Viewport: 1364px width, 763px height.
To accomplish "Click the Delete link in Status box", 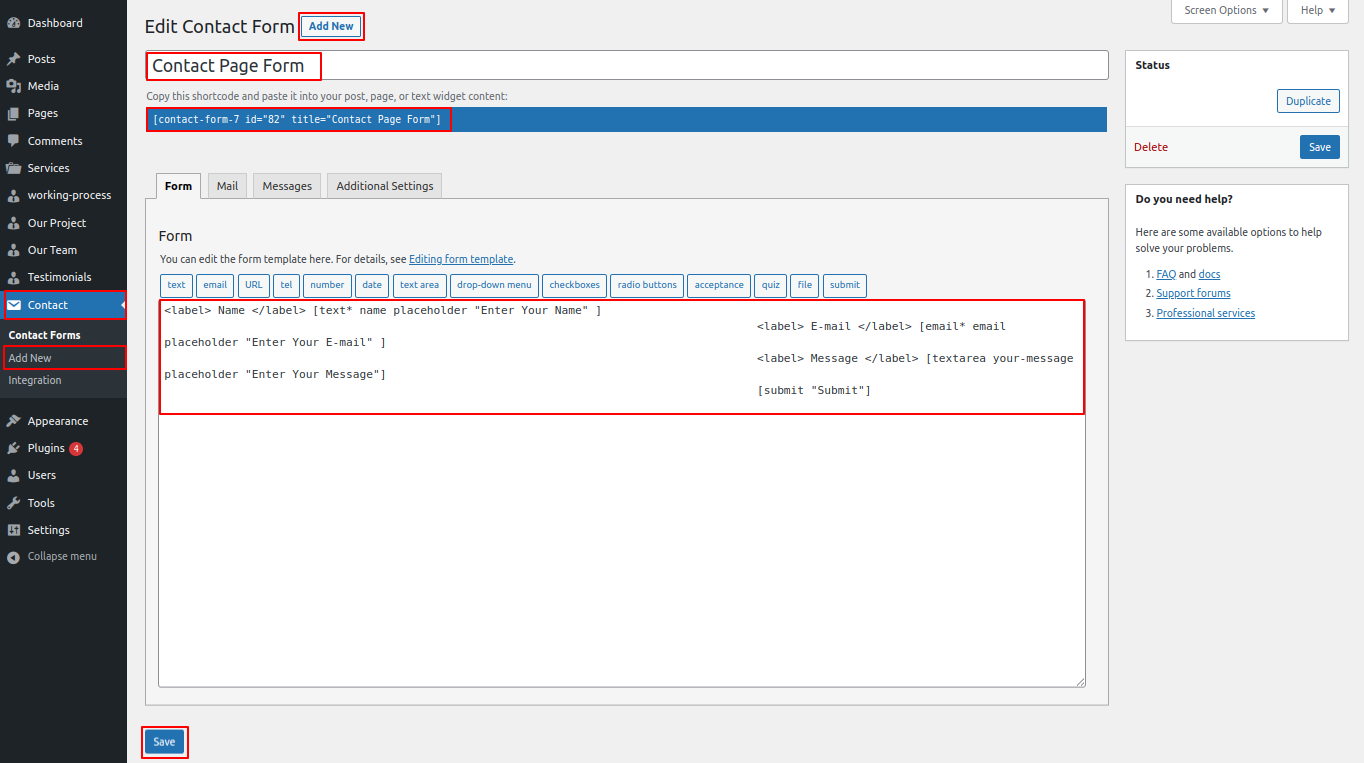I will pyautogui.click(x=1150, y=147).
